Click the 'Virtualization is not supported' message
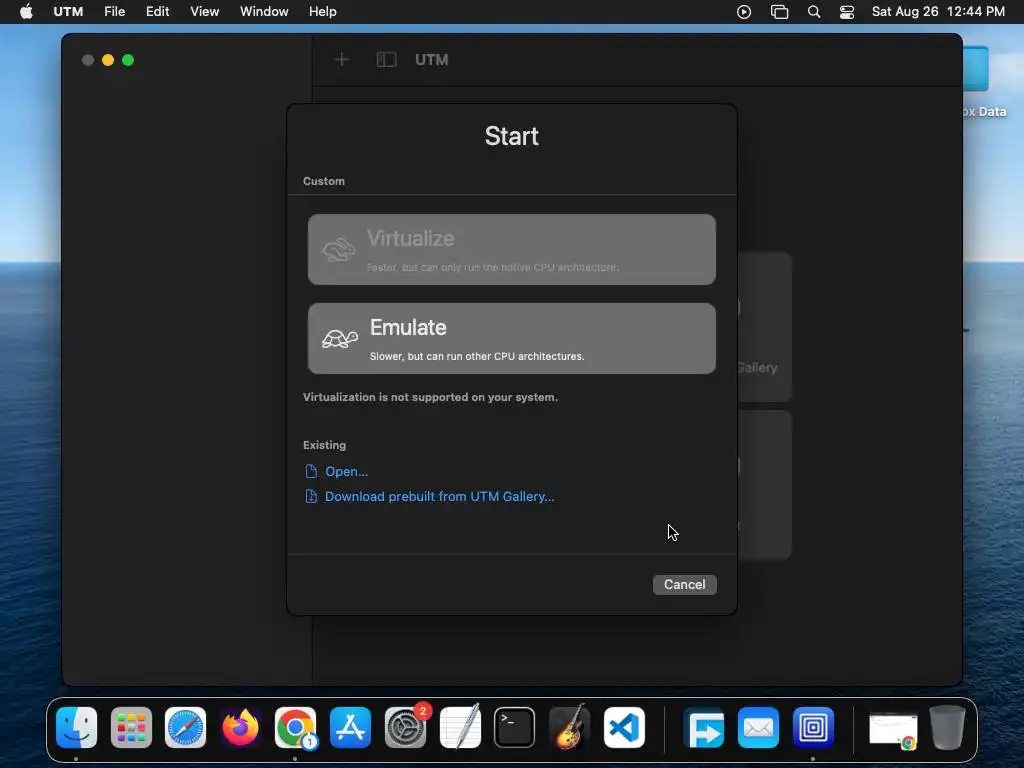This screenshot has width=1024, height=768. pos(430,397)
